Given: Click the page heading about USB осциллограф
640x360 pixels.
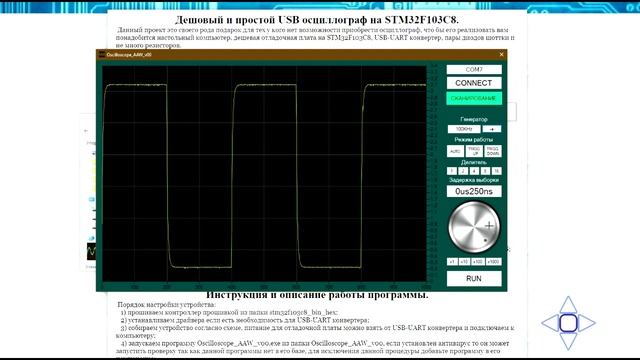Looking at the screenshot, I should tap(317, 20).
